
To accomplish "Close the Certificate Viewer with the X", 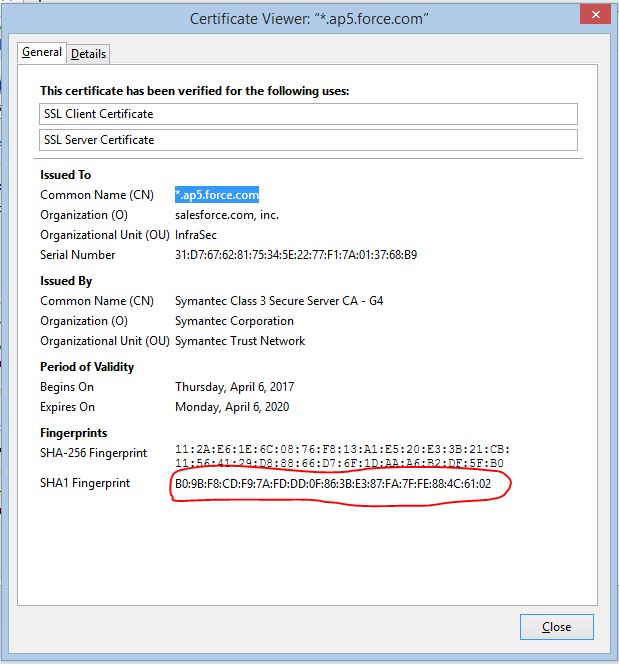I will 596,14.
